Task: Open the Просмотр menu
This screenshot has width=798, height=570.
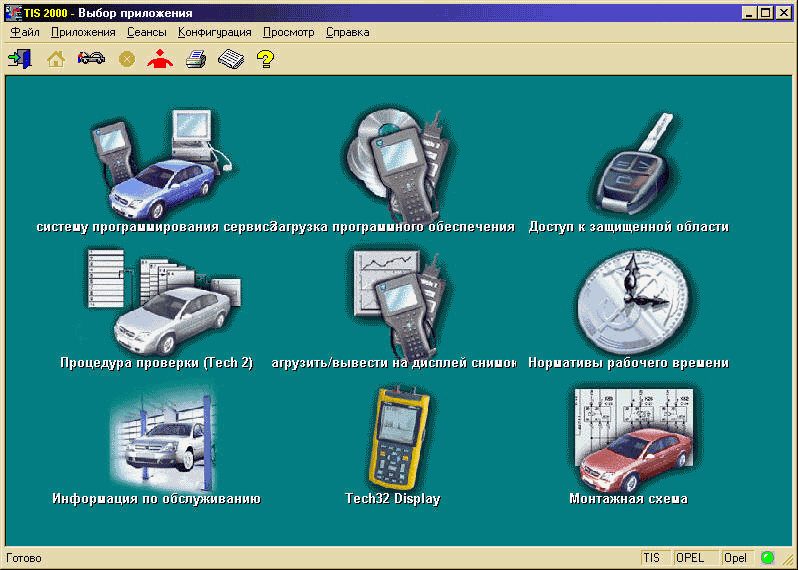Action: point(289,32)
